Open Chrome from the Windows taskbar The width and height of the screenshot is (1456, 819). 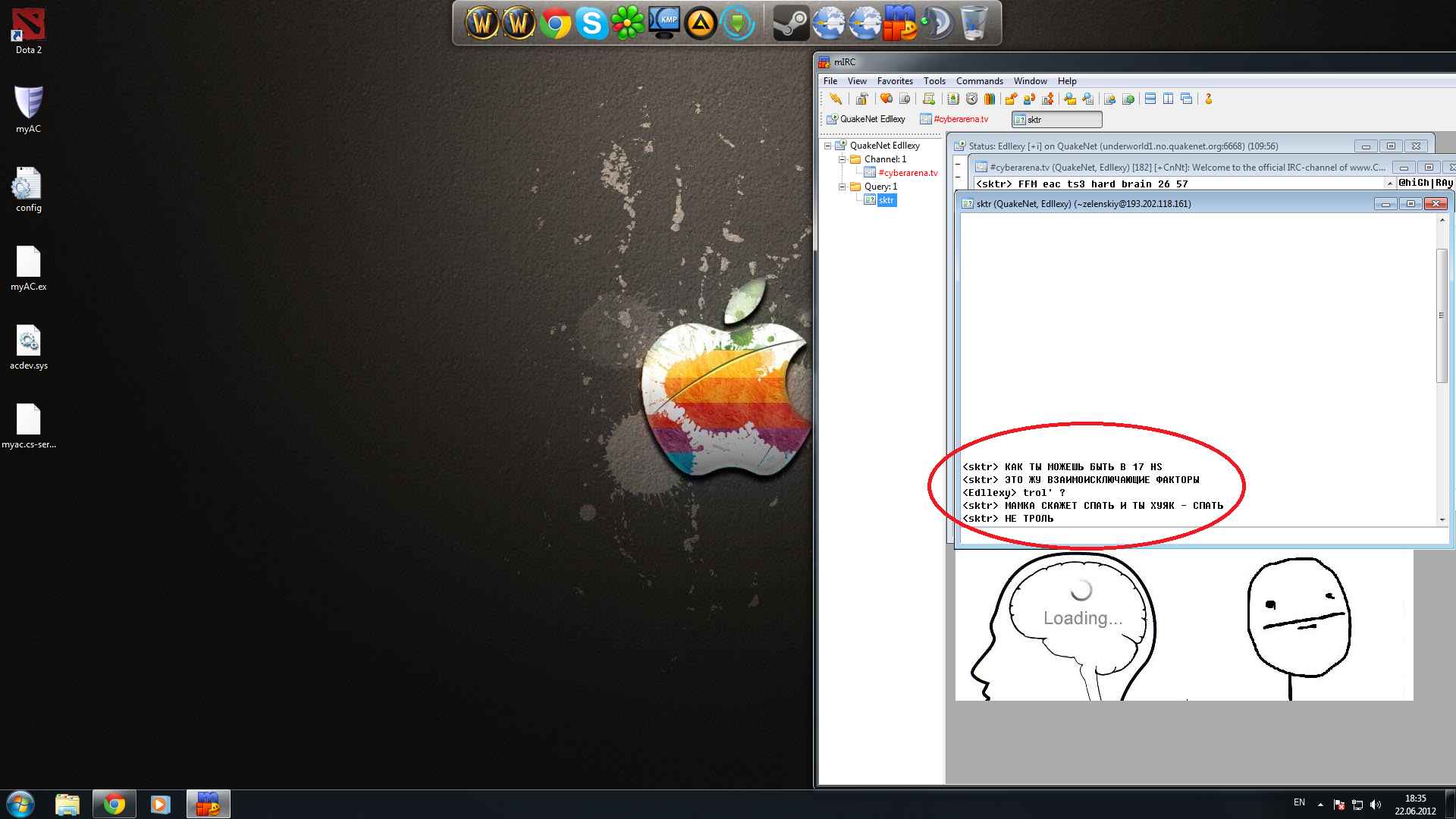115,804
